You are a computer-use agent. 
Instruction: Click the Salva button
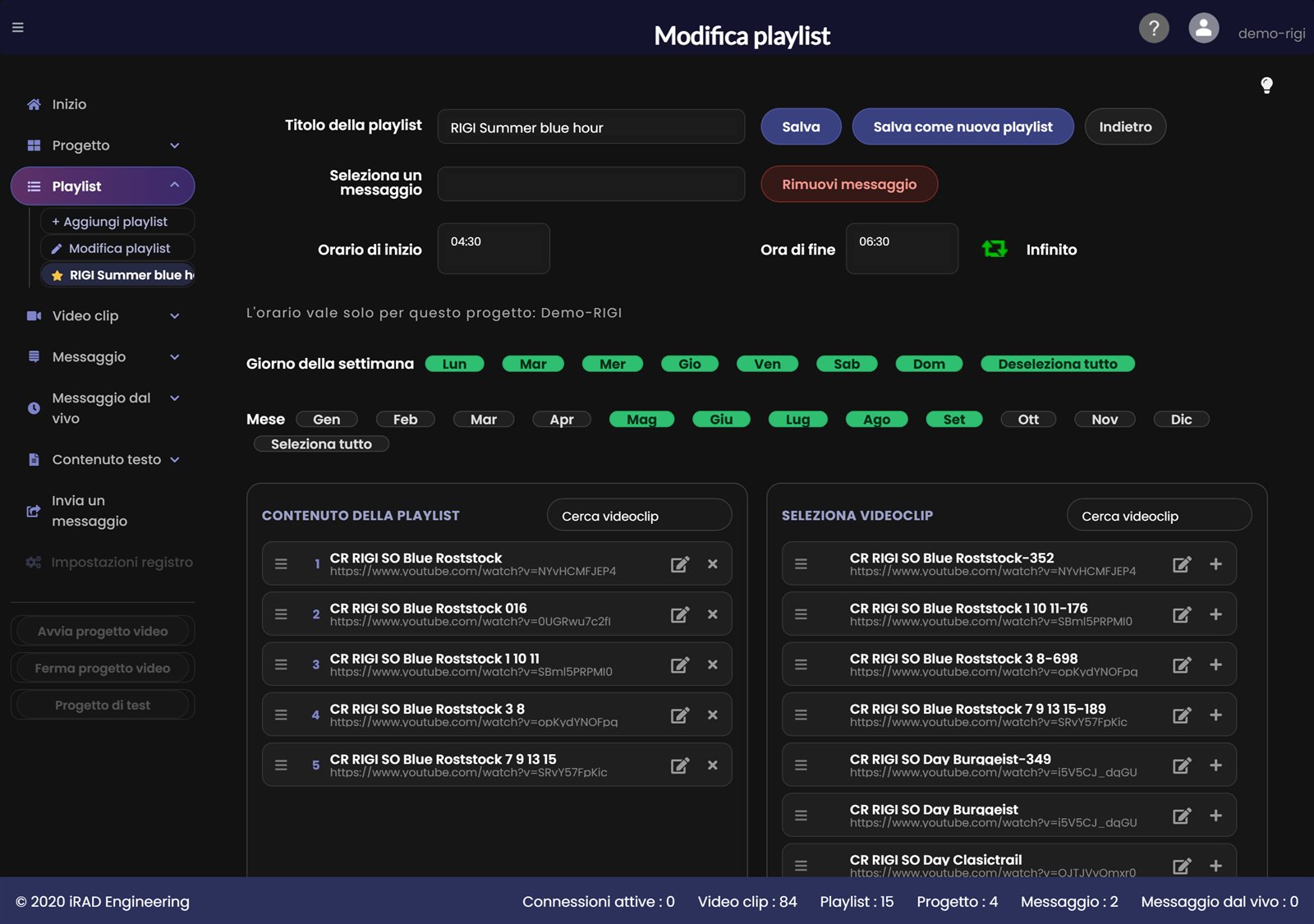click(801, 126)
